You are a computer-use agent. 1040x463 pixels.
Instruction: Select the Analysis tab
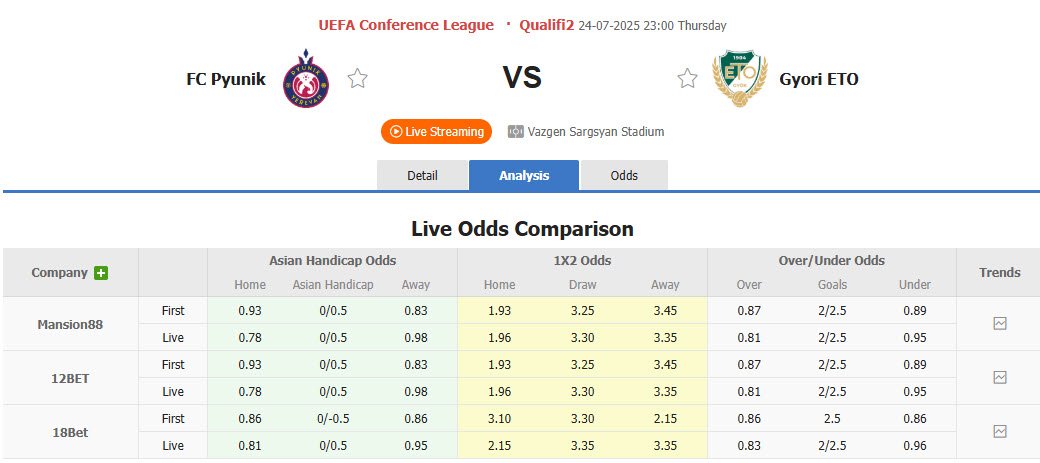point(524,175)
